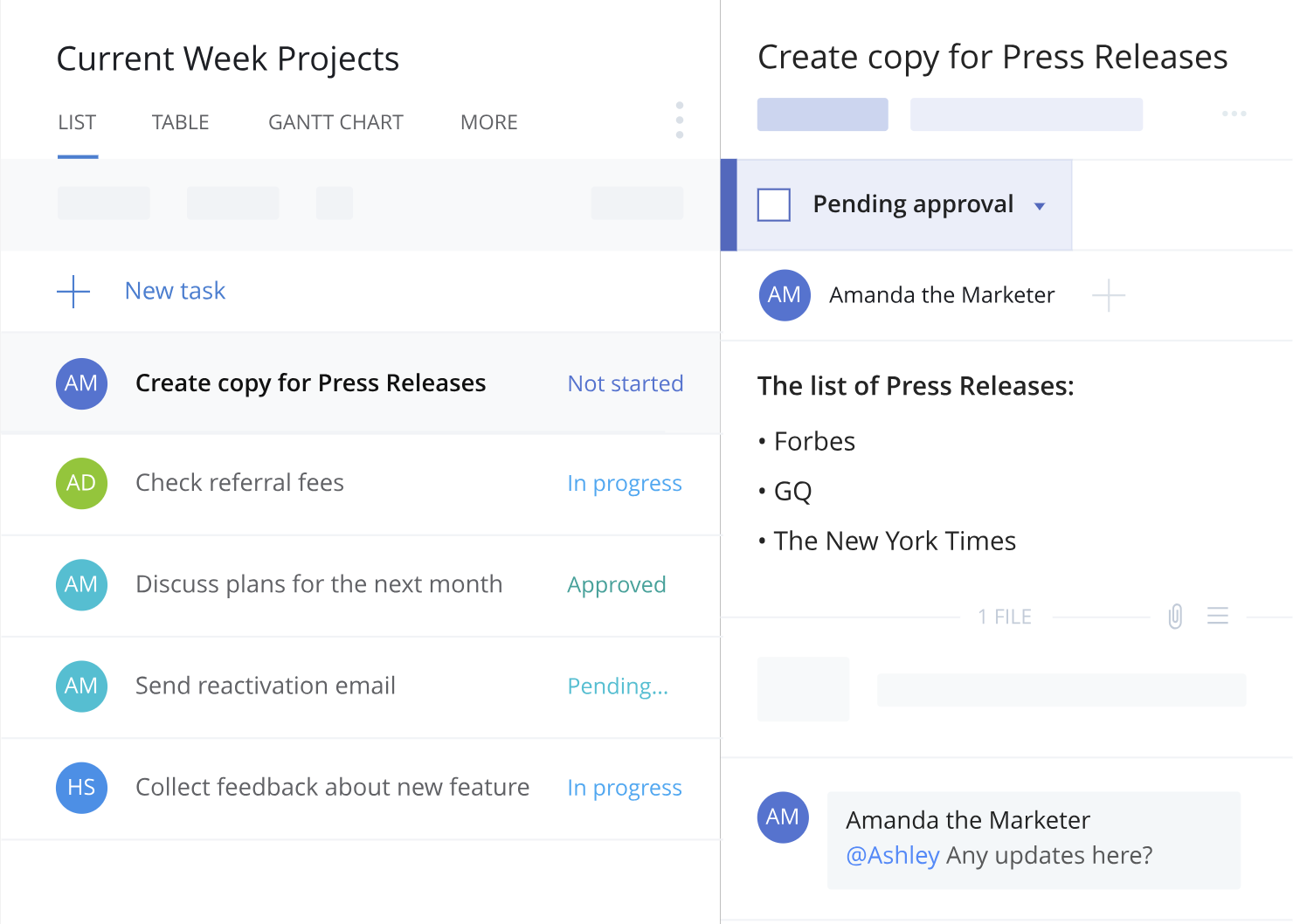Click the paperclip attachment icon
This screenshot has width=1293, height=924.
pos(1175,617)
